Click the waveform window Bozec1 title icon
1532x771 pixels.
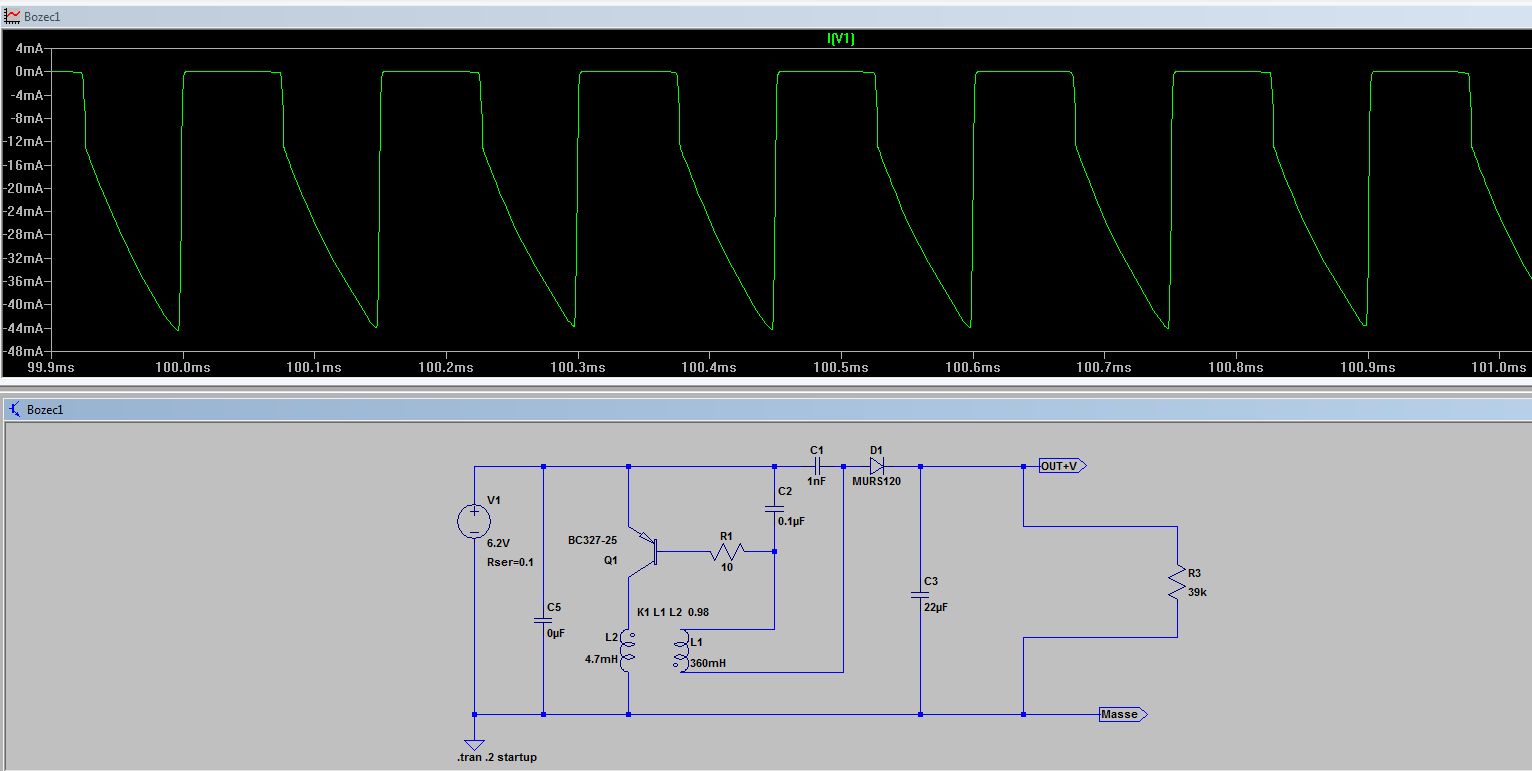(13, 17)
